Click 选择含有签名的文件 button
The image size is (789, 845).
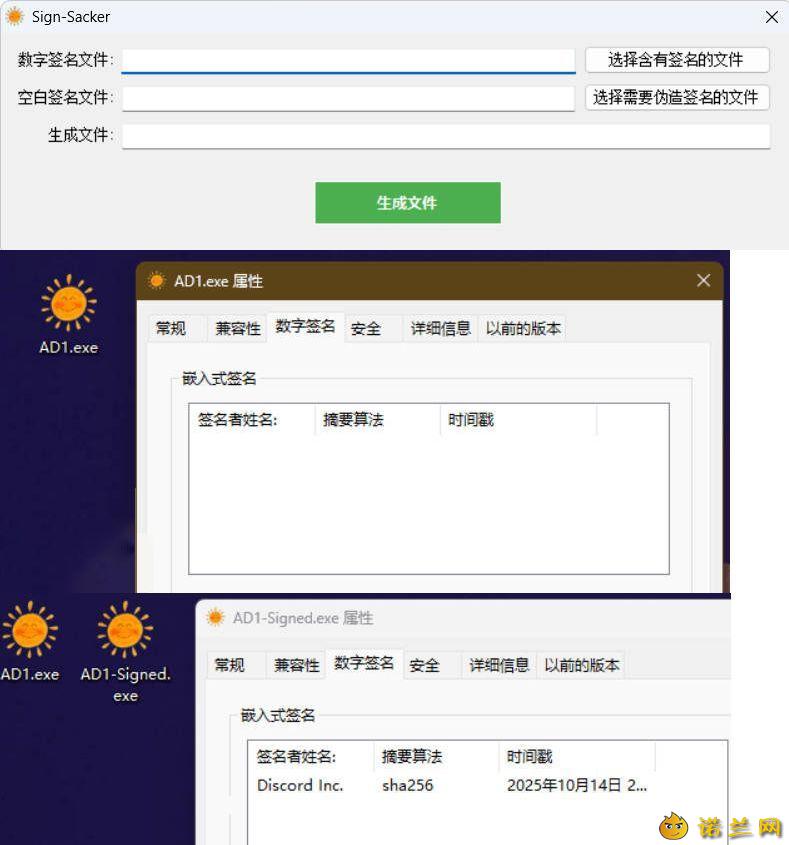coord(677,60)
